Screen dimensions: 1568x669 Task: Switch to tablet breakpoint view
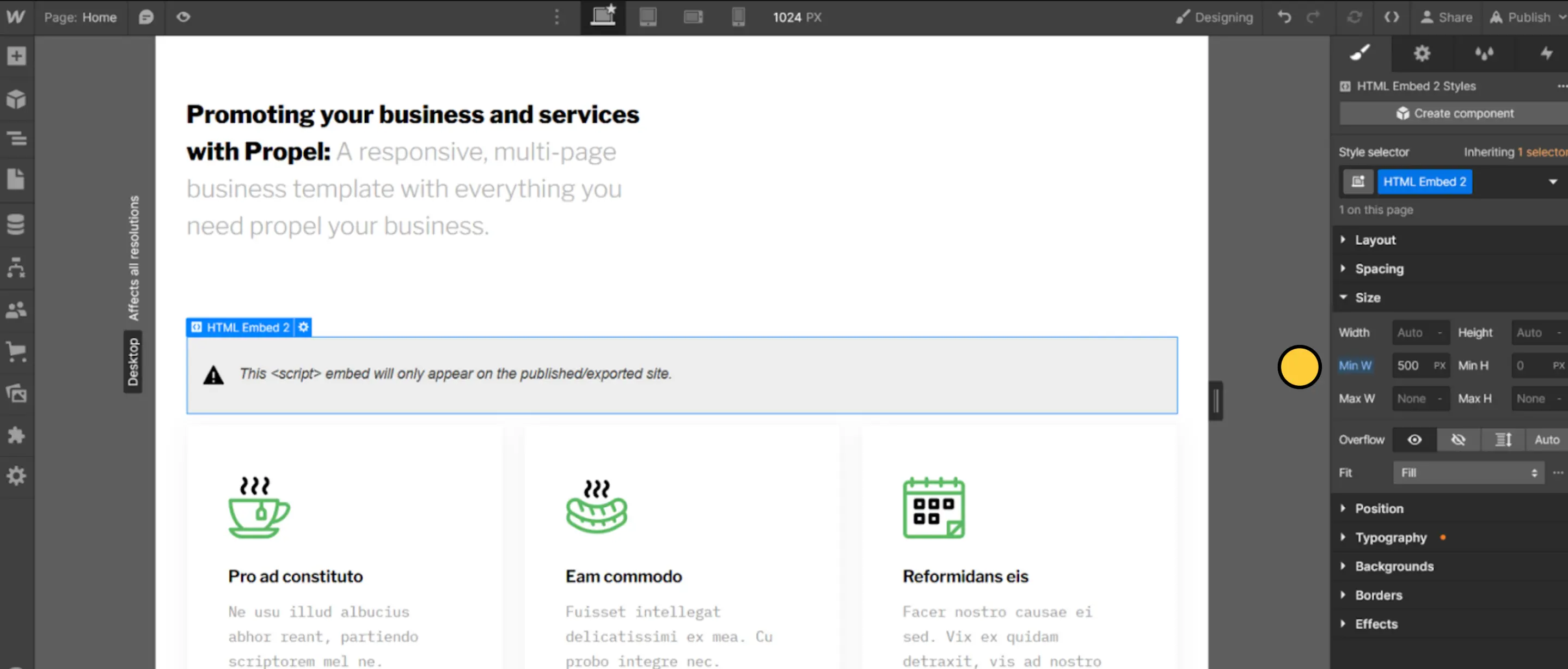click(x=648, y=17)
